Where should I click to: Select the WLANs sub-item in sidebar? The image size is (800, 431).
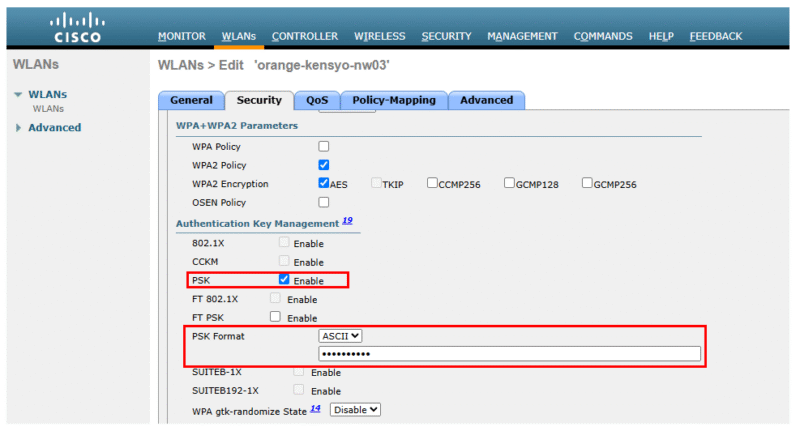(48, 109)
